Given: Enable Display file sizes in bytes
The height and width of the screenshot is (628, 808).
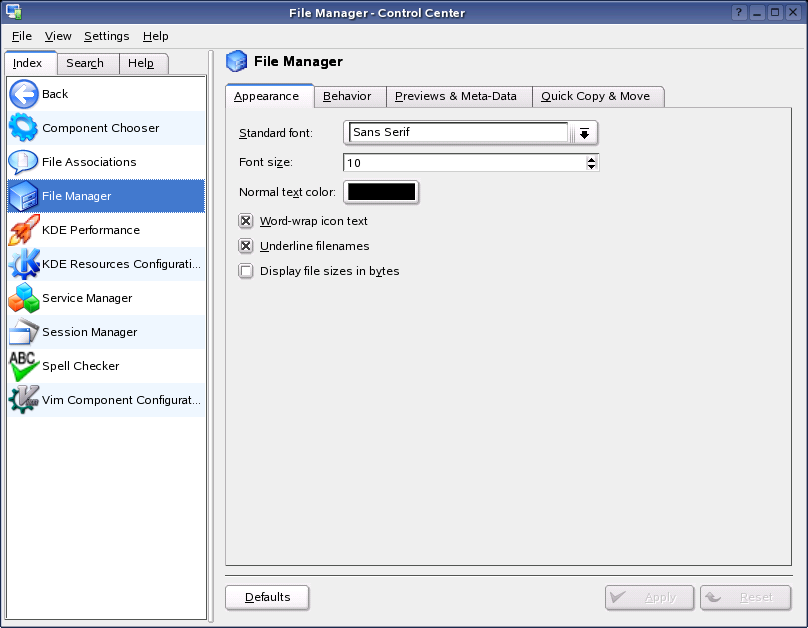Looking at the screenshot, I should pyautogui.click(x=246, y=271).
